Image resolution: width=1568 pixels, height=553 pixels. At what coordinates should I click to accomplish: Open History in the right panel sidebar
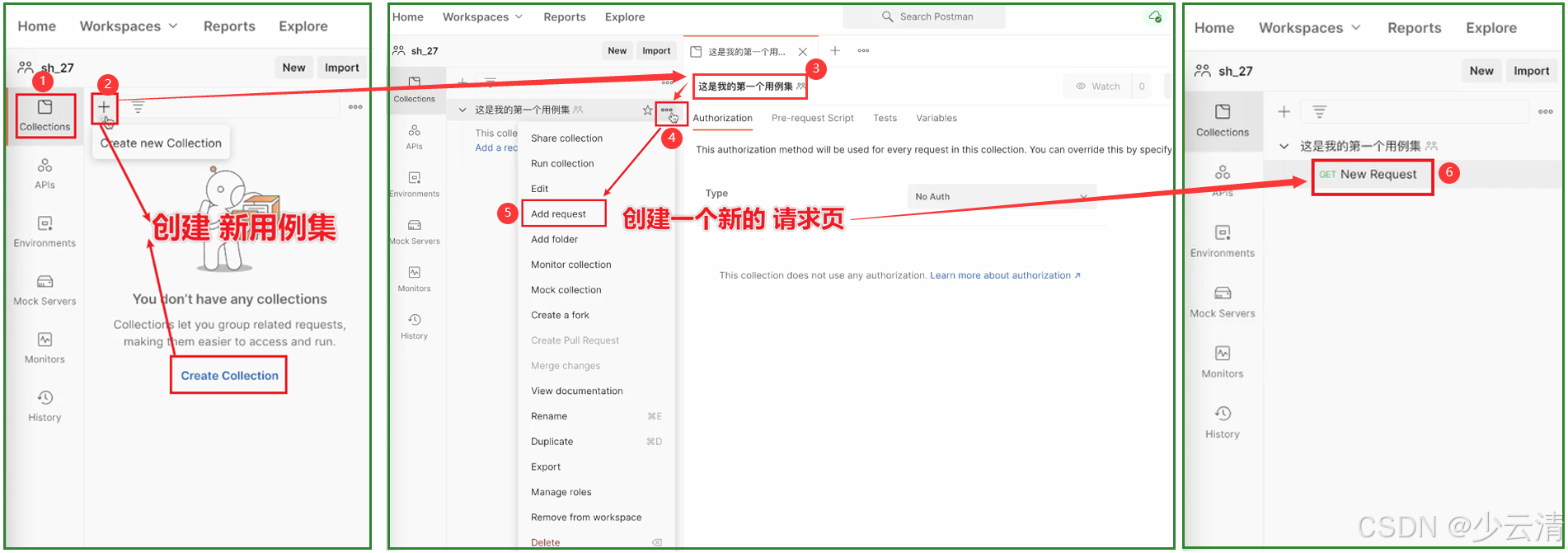[x=1223, y=422]
